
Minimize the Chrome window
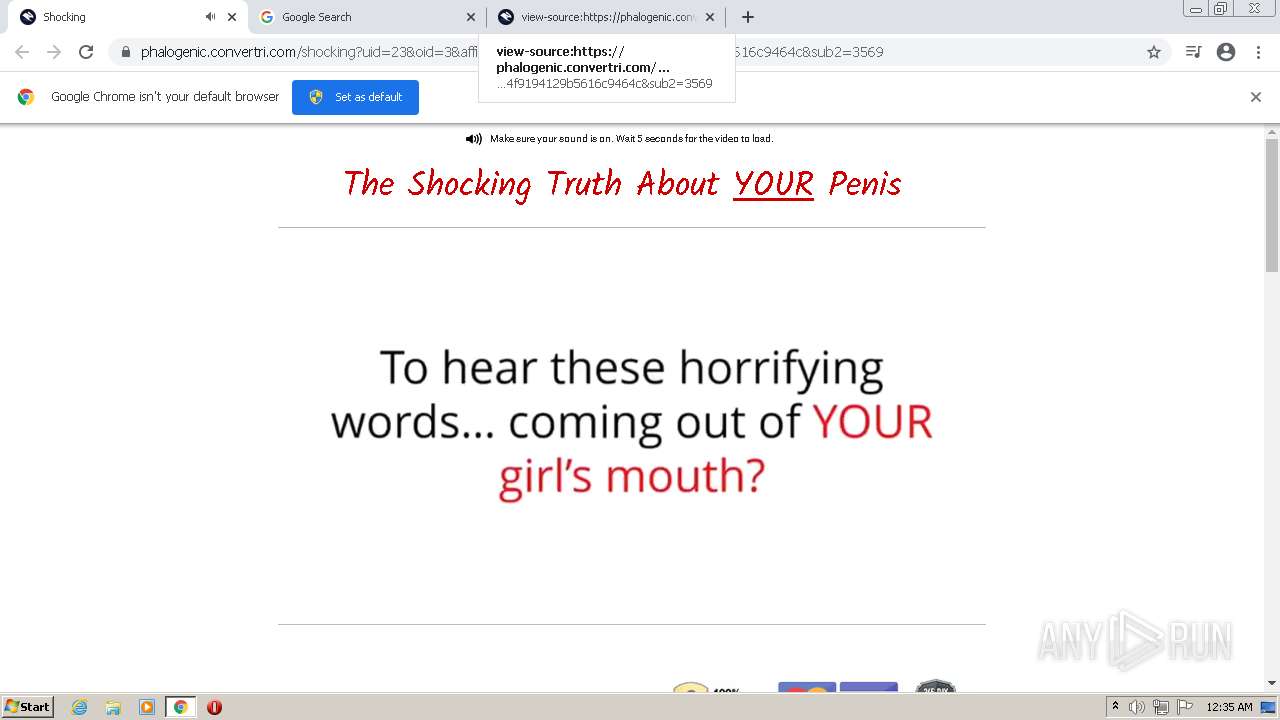1196,9
